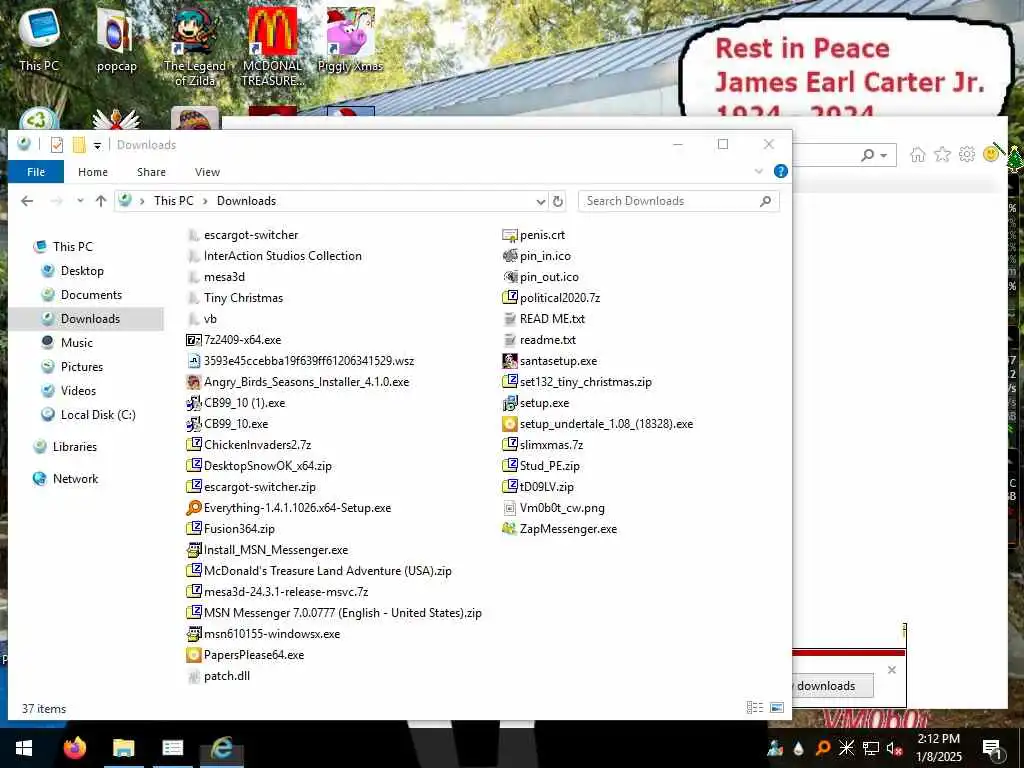
Task: Click This PC in the address bar
Action: [x=174, y=201]
